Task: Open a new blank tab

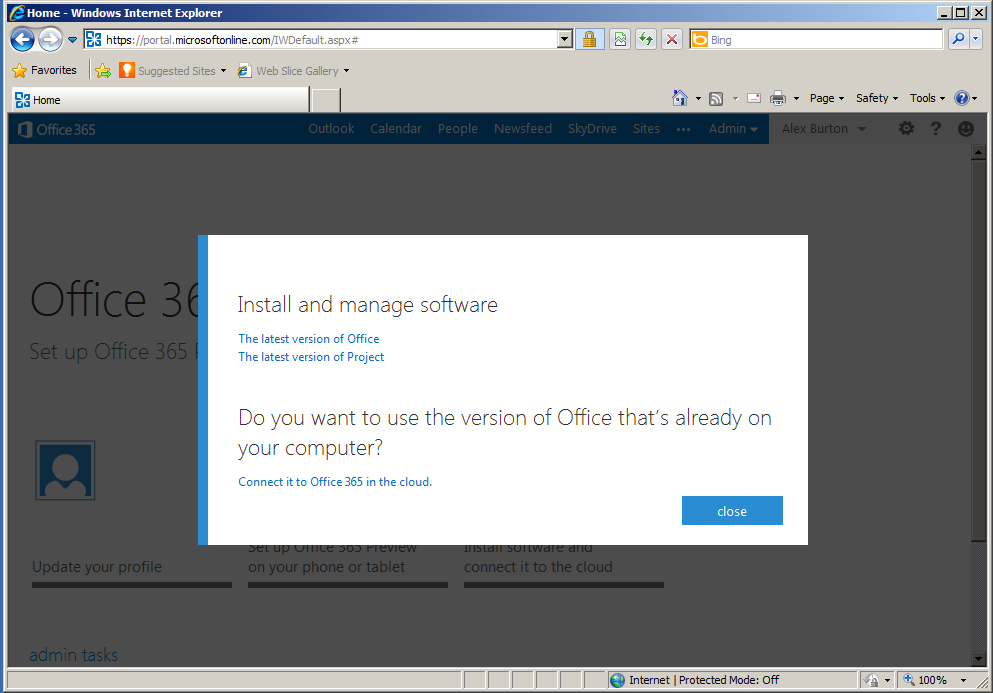Action: tap(326, 100)
